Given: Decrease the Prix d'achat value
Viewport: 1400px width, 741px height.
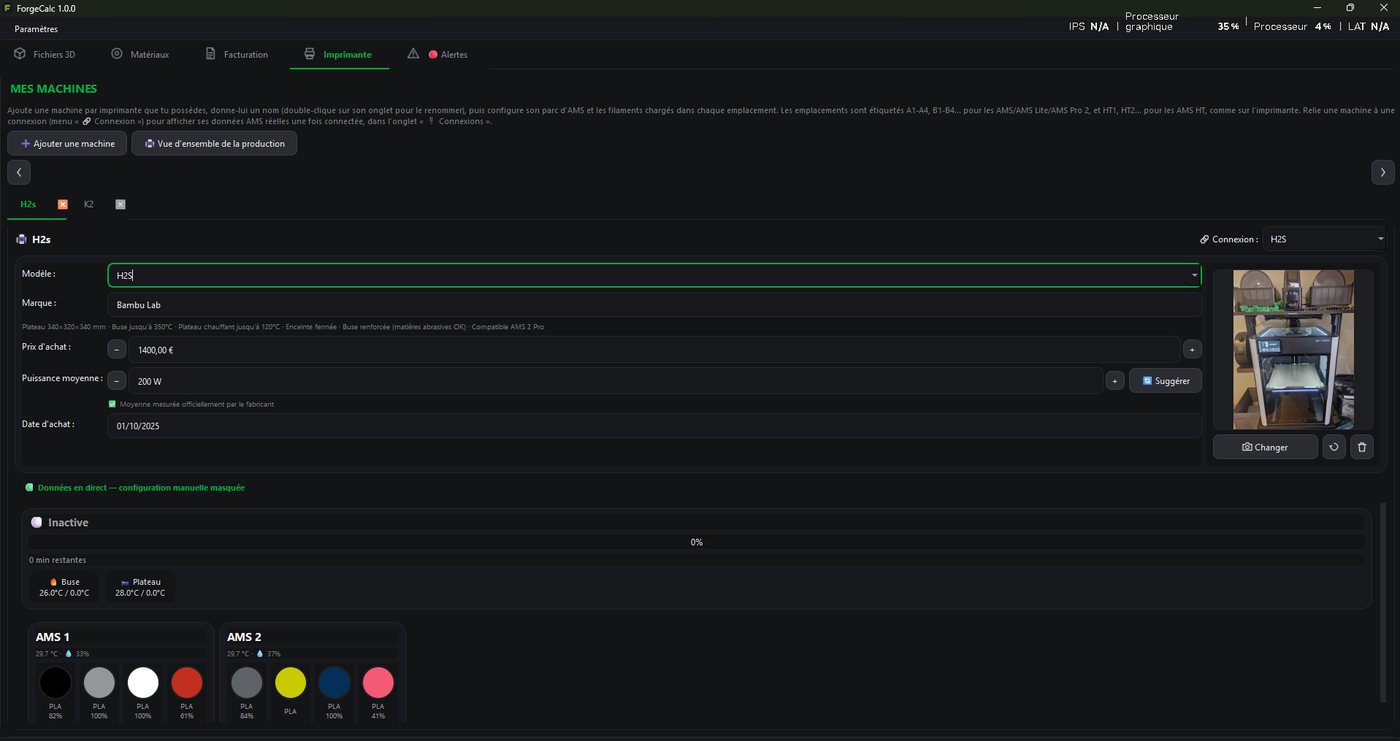Looking at the screenshot, I should coord(117,350).
